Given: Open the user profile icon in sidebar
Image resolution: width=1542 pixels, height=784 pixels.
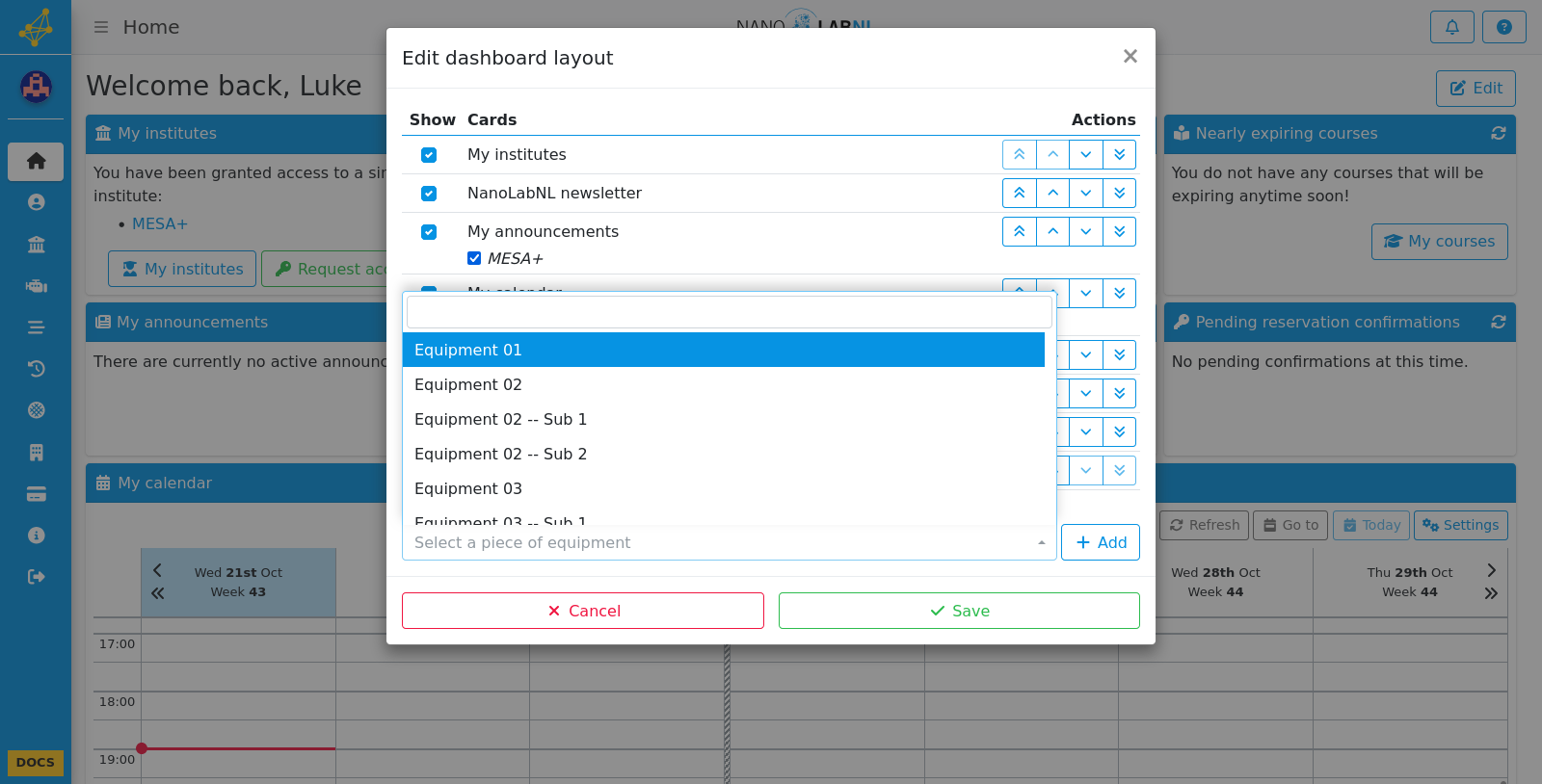Looking at the screenshot, I should tap(36, 202).
